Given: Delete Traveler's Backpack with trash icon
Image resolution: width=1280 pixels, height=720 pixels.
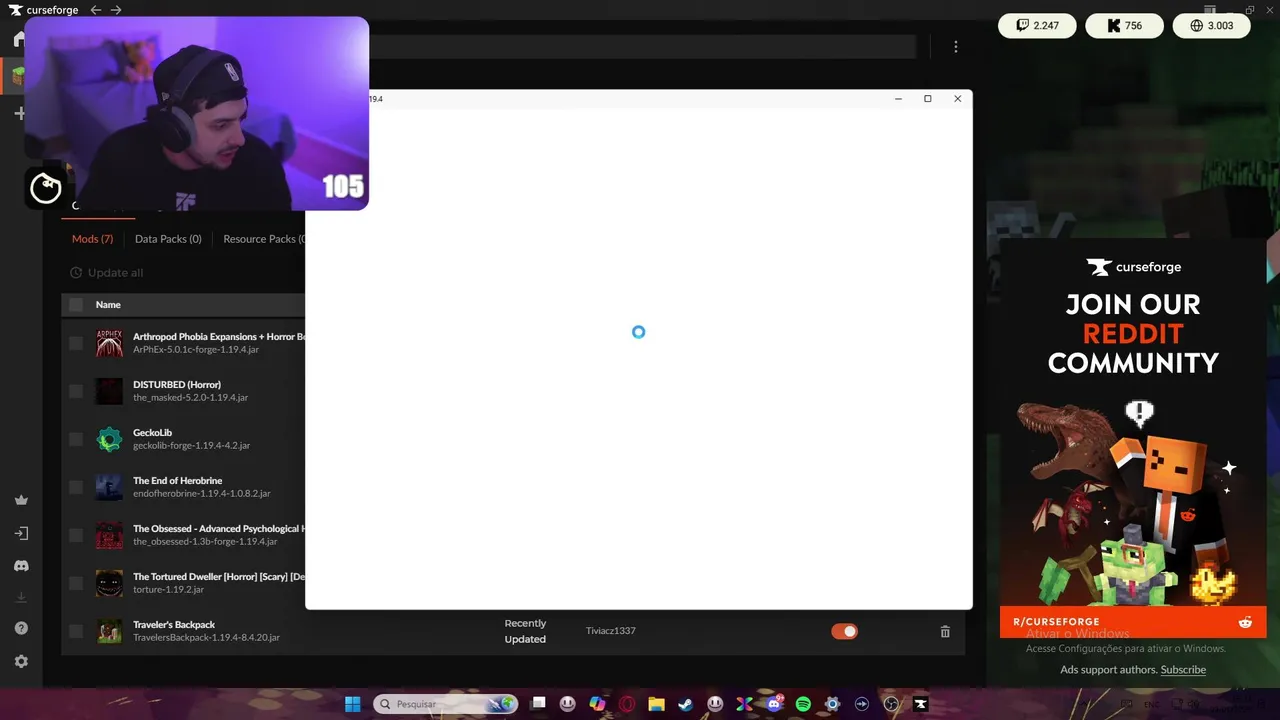Looking at the screenshot, I should pyautogui.click(x=945, y=631).
